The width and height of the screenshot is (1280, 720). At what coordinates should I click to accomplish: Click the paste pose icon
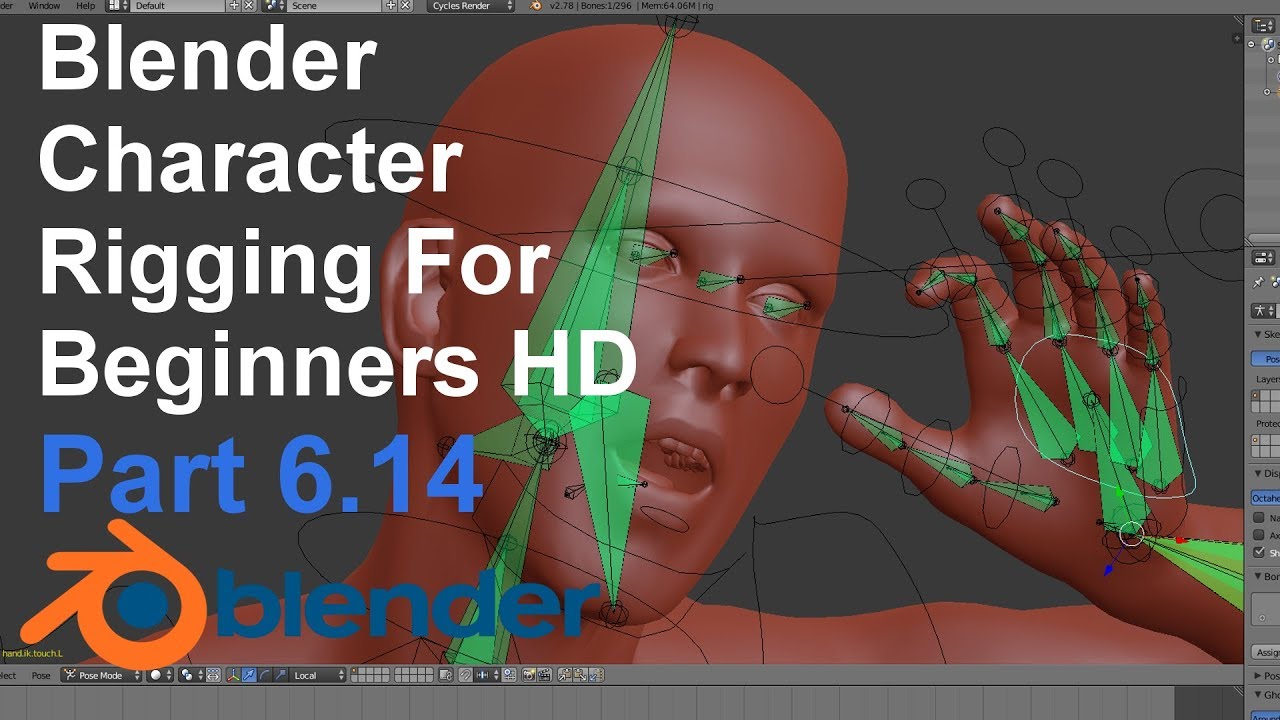(580, 676)
